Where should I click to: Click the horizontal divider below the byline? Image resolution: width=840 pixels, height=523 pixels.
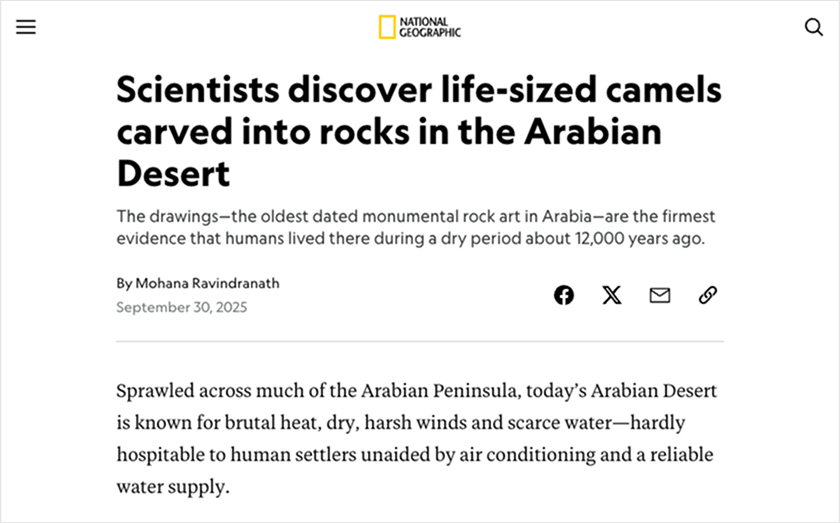[x=420, y=341]
